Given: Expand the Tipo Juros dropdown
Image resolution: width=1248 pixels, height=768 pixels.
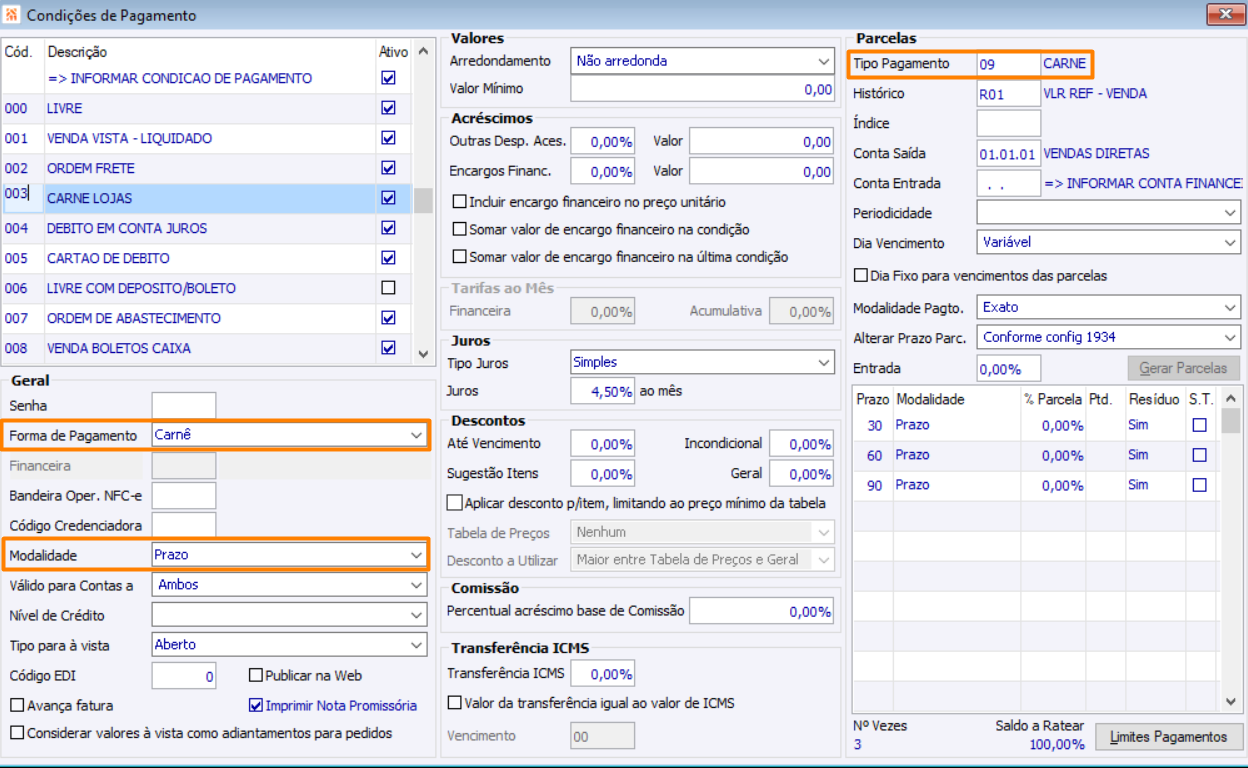Looking at the screenshot, I should 823,362.
